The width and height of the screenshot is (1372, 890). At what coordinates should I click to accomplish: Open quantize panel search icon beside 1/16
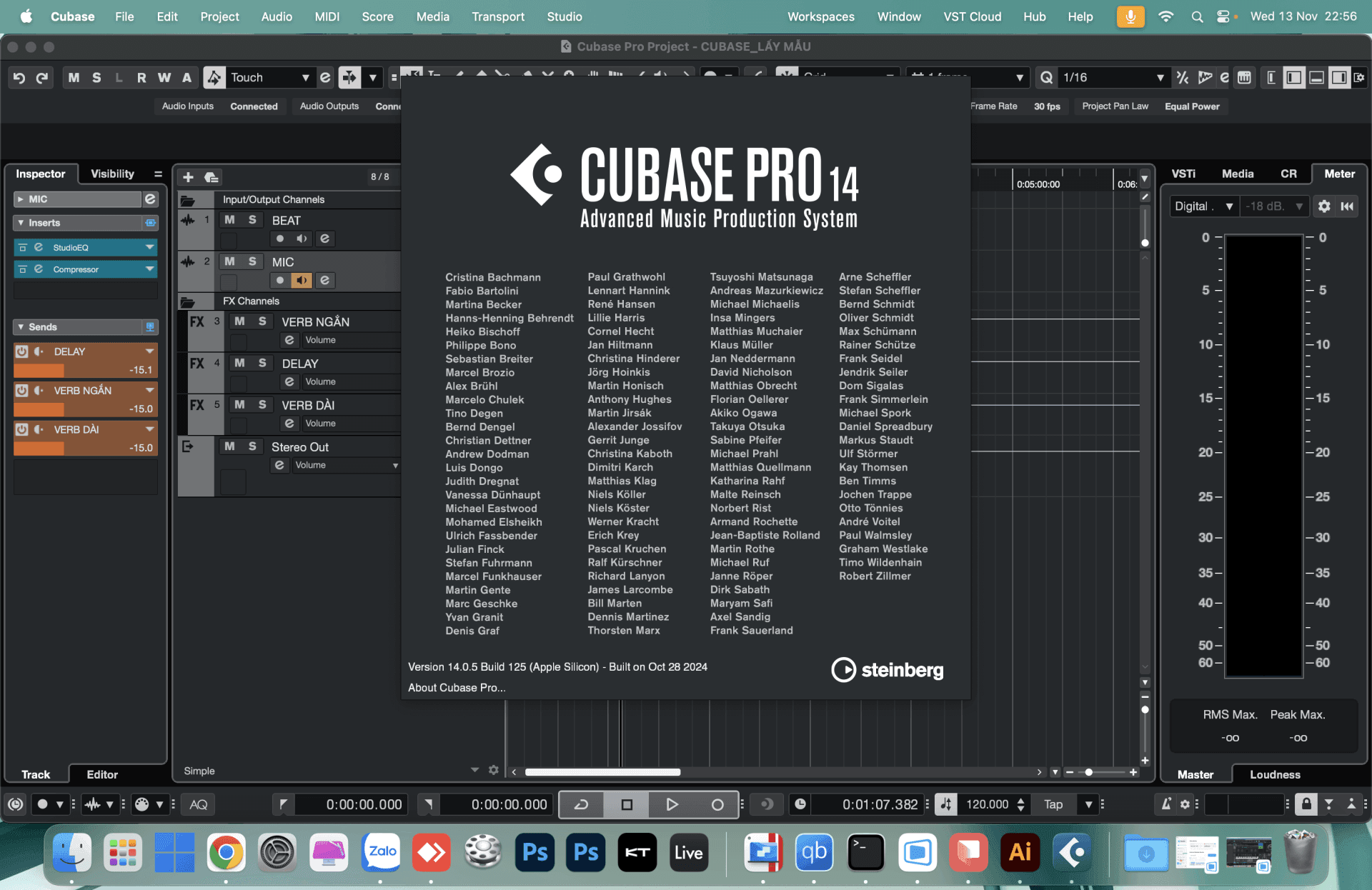(x=1046, y=78)
